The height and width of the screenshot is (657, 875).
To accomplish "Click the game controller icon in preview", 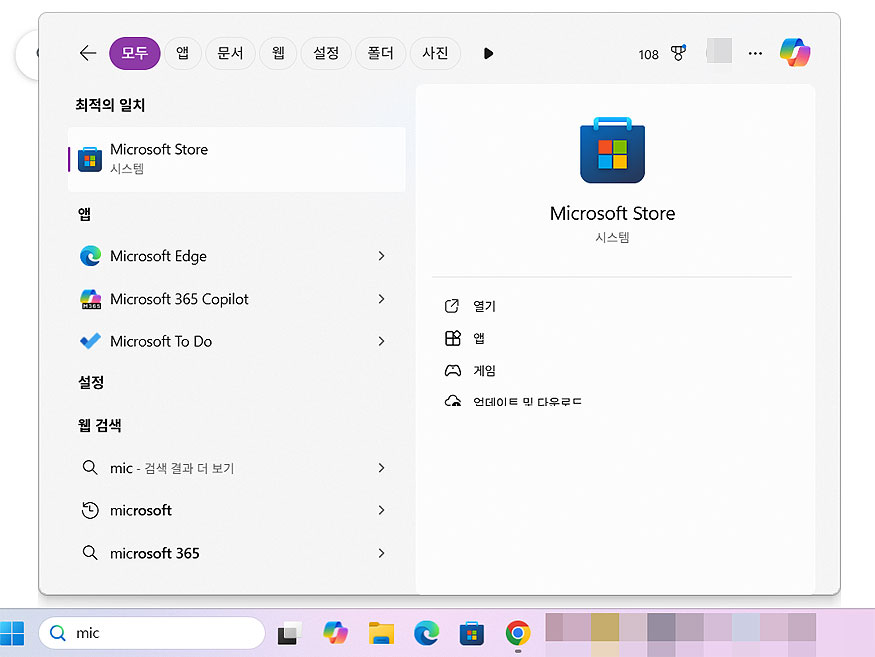I will pyautogui.click(x=453, y=371).
